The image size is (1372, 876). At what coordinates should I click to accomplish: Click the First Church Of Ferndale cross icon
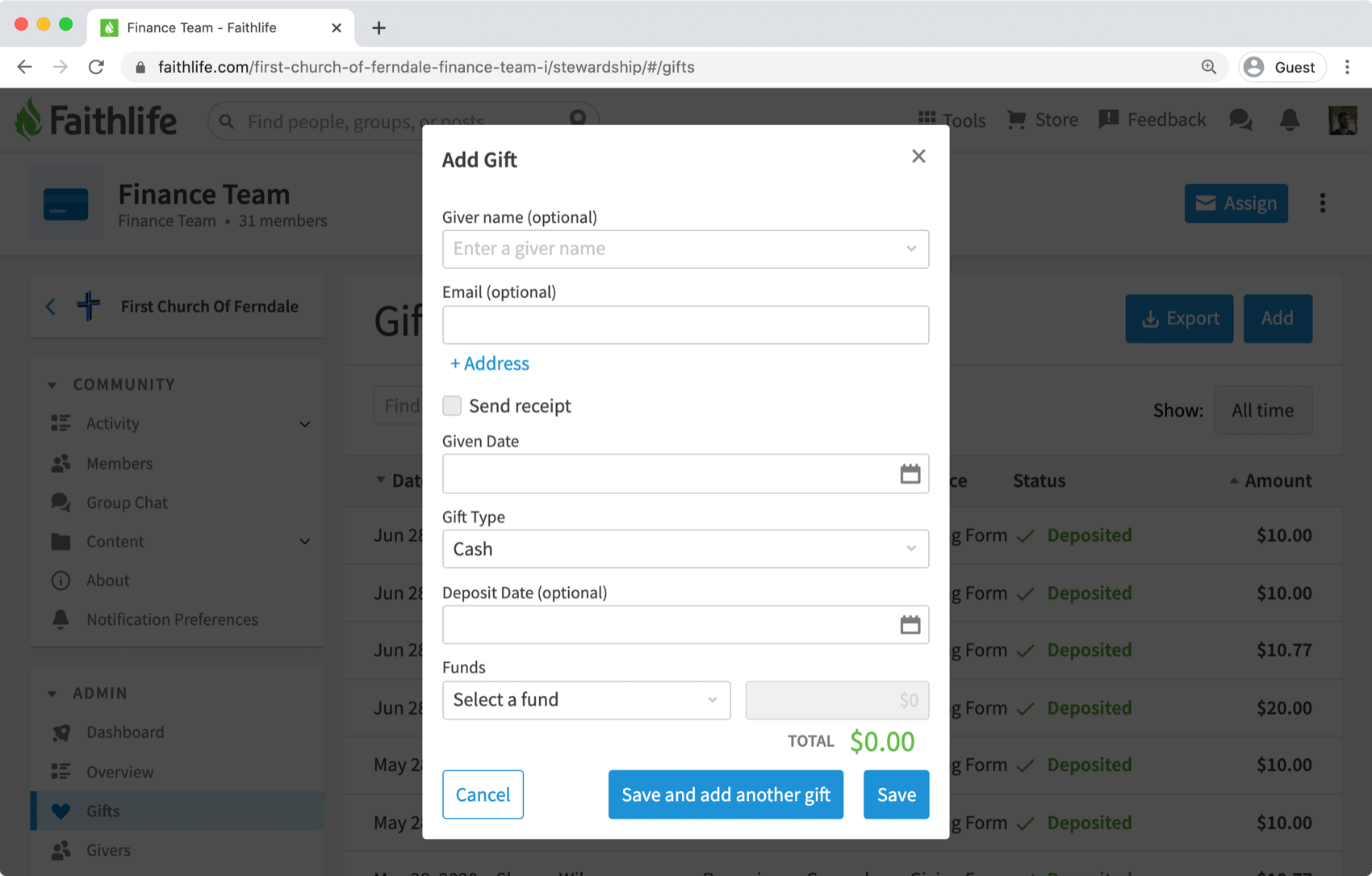89,306
